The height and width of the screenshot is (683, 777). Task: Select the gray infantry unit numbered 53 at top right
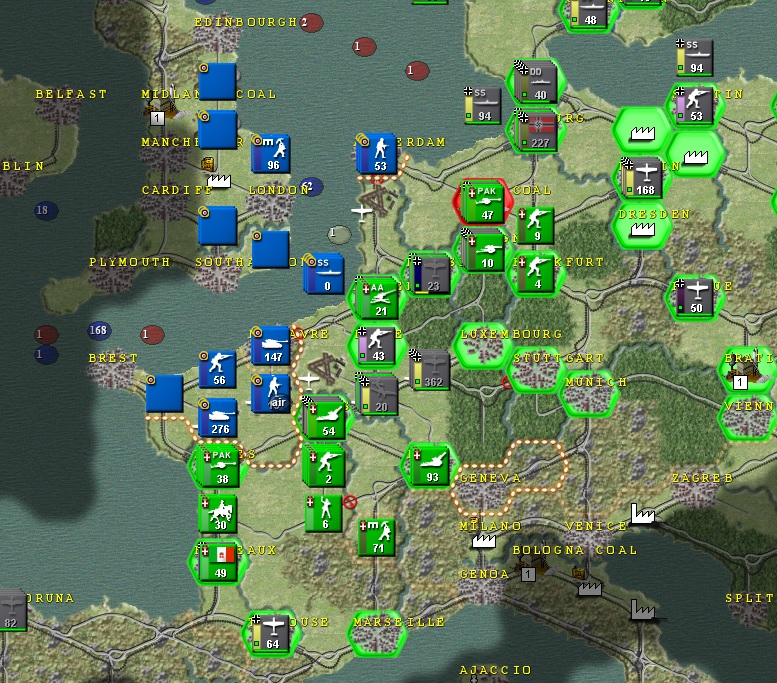[695, 105]
